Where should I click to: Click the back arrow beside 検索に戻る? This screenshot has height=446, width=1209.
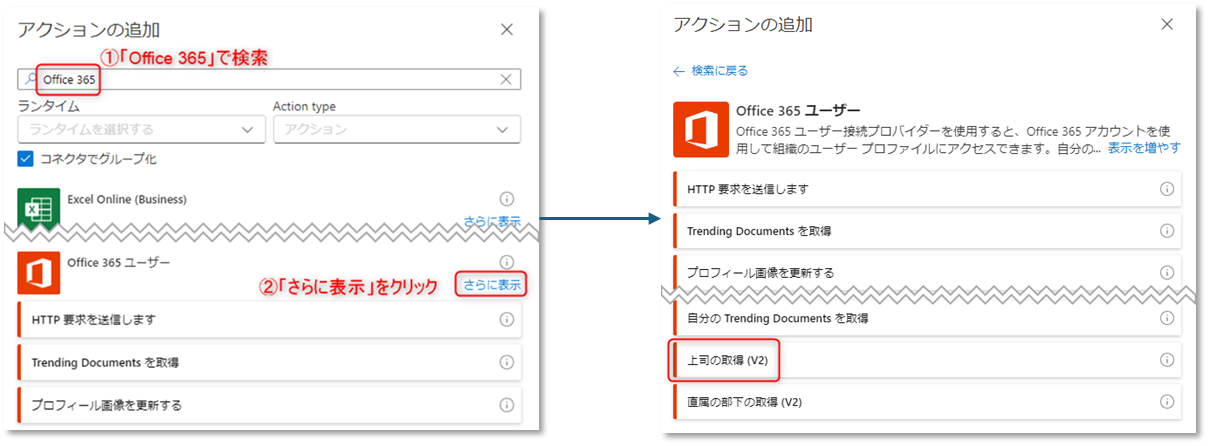[679, 71]
